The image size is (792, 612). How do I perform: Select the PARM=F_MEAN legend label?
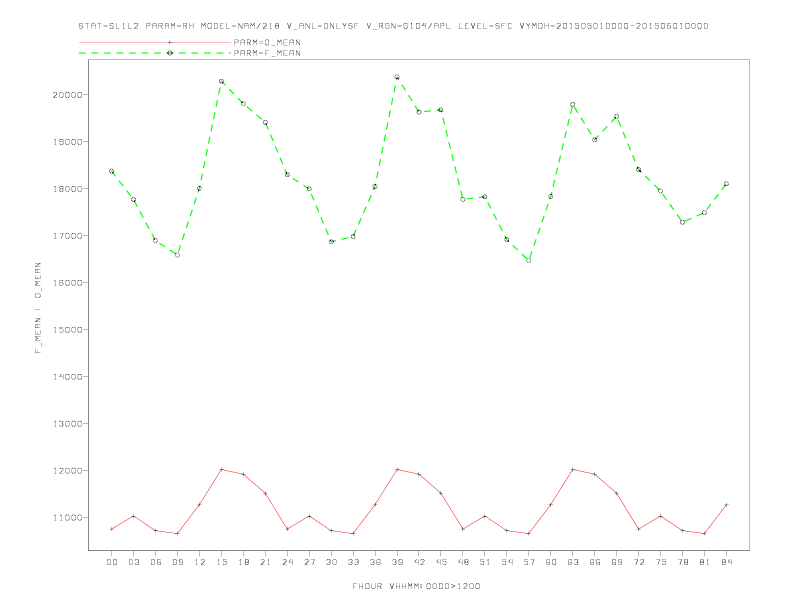point(267,53)
